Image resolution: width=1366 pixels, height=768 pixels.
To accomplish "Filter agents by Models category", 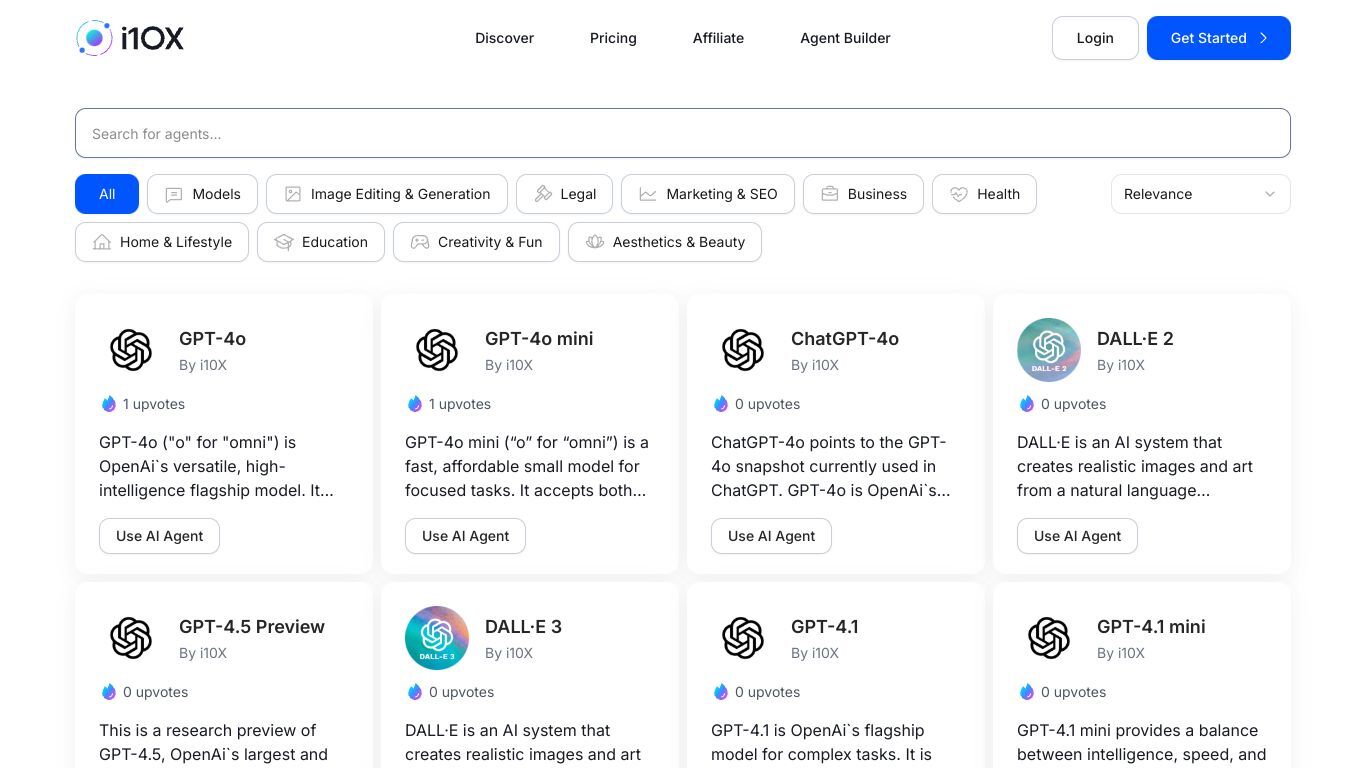I will pyautogui.click(x=202, y=194).
